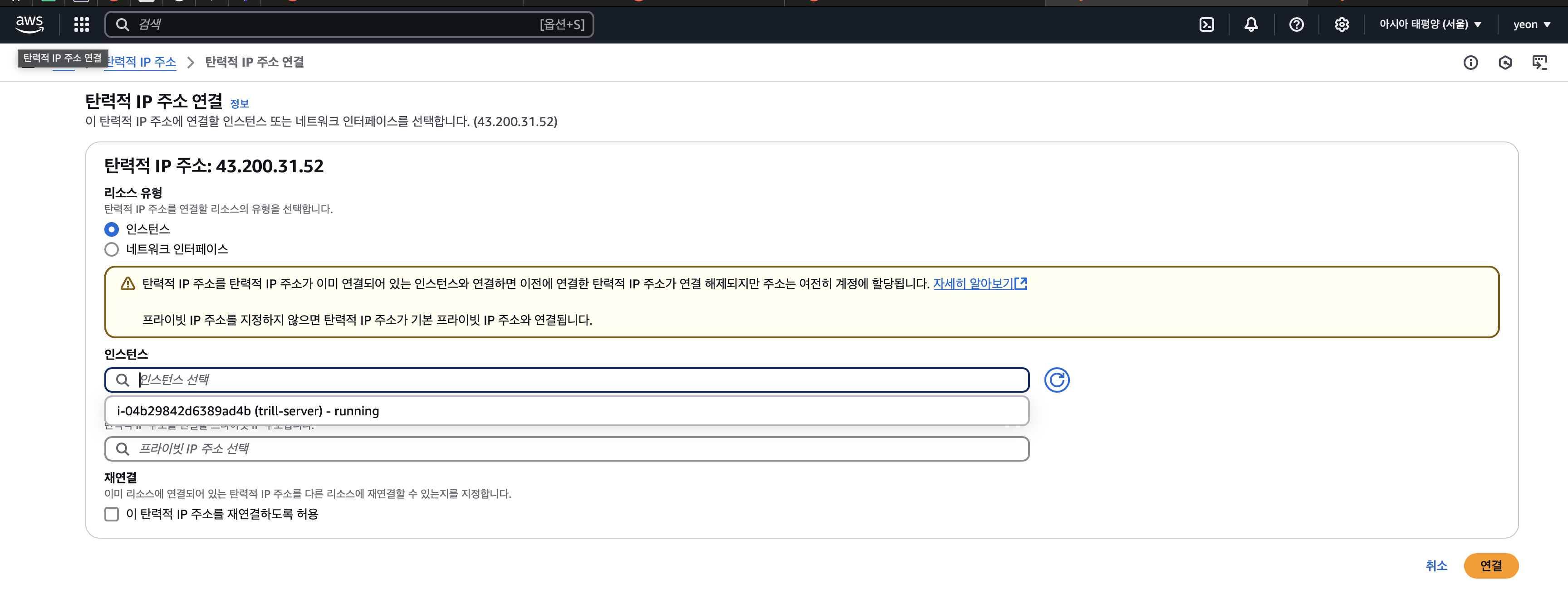
Task: Go to 탄력적 IP 주소 breadcrumb link
Action: [x=141, y=62]
